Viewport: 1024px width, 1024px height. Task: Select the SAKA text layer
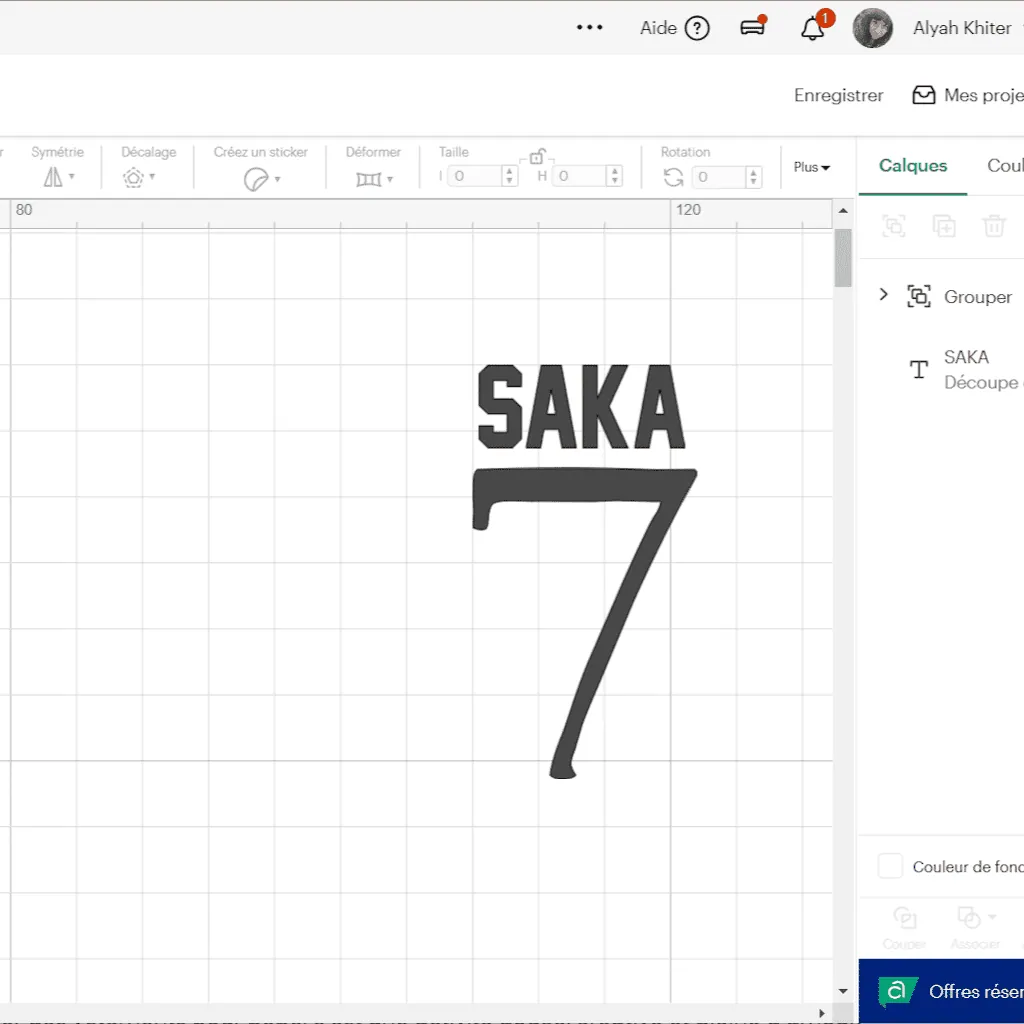[x=941, y=370]
